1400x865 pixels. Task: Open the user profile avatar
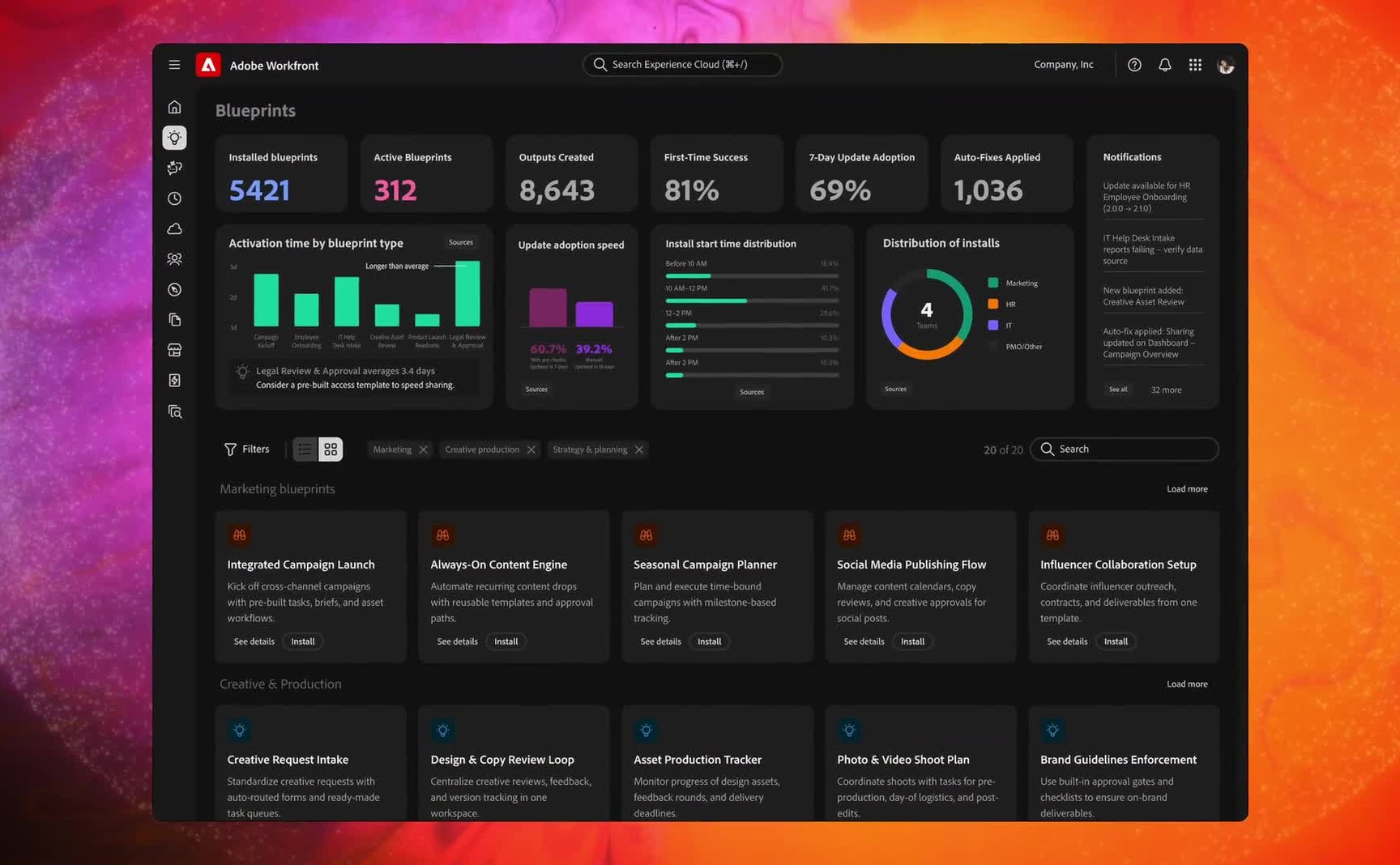click(x=1225, y=65)
